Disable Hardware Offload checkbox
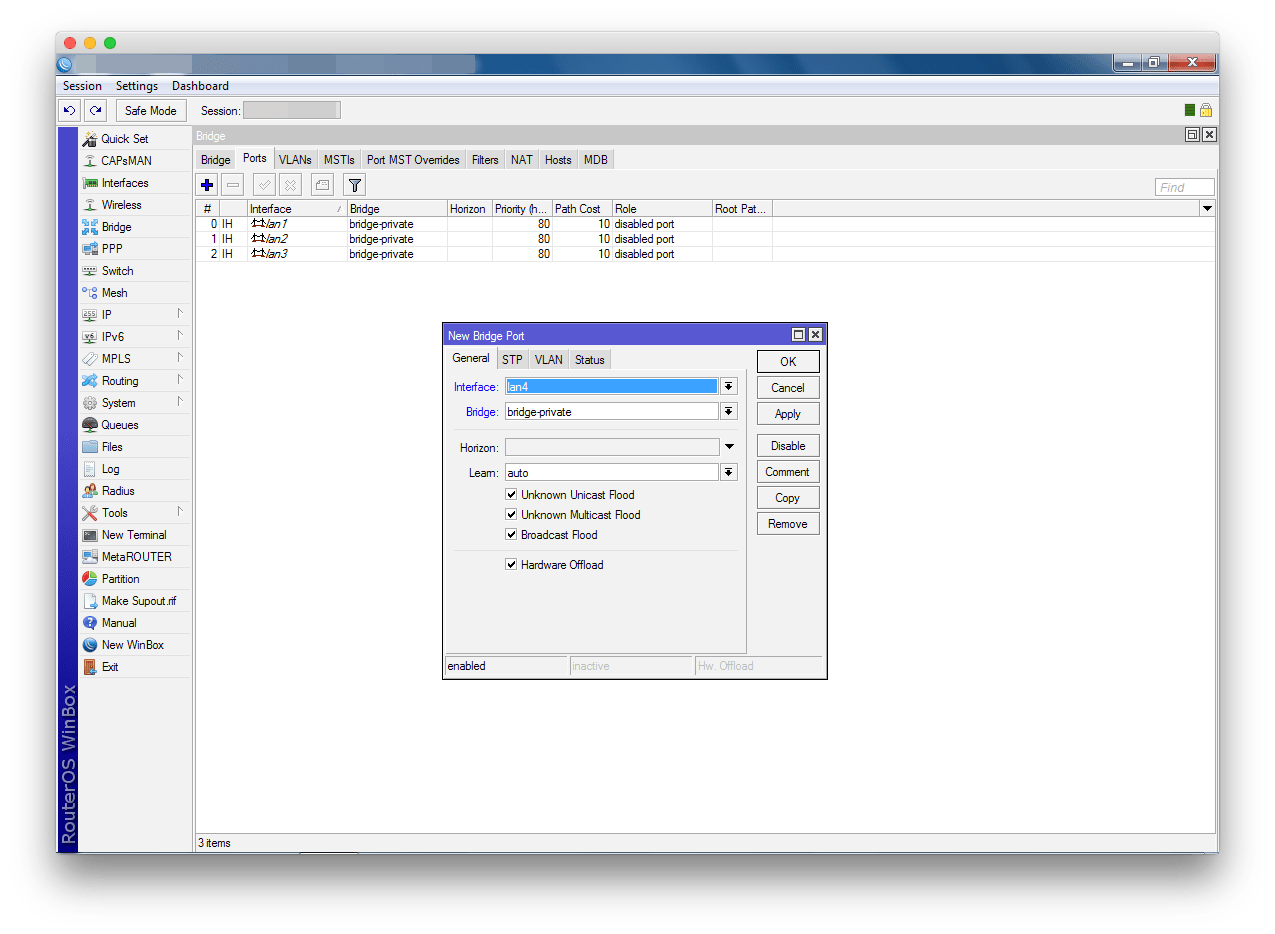The width and height of the screenshot is (1275, 934). coord(512,565)
